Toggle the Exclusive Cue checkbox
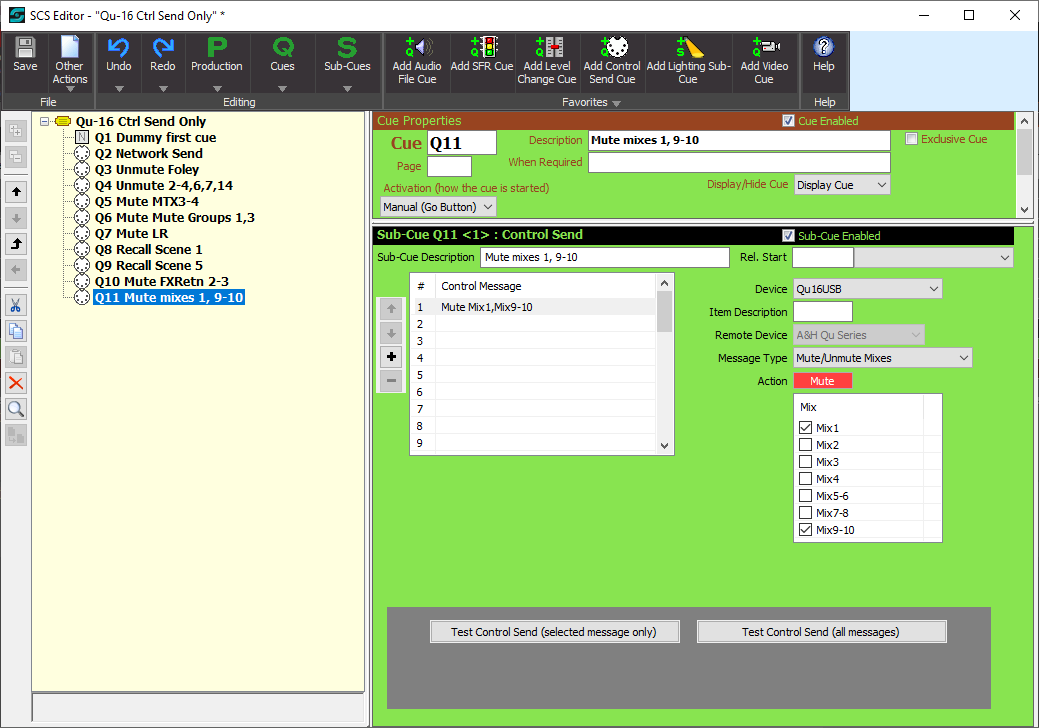The width and height of the screenshot is (1039, 728). pos(911,139)
